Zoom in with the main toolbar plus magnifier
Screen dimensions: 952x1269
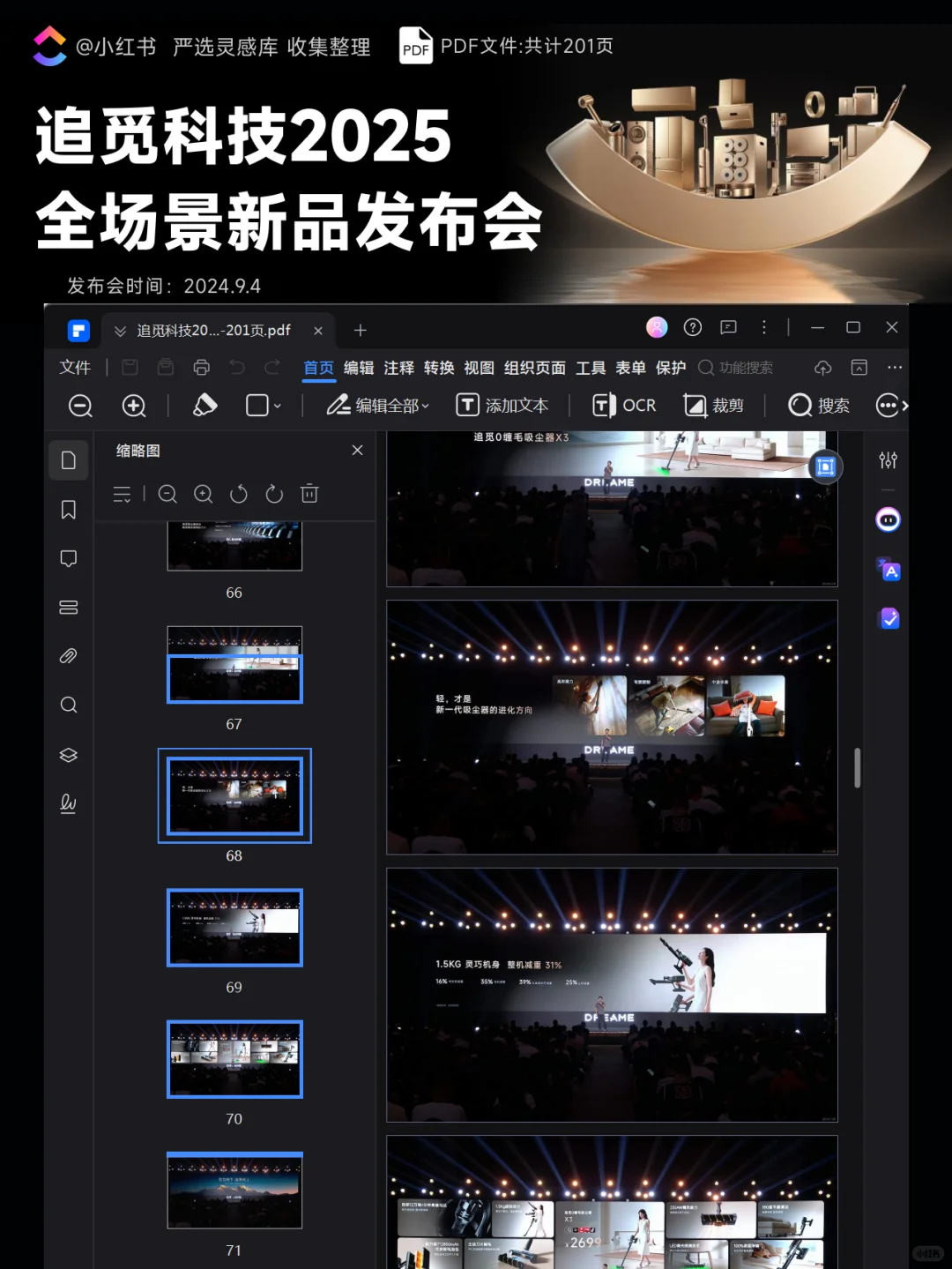coord(134,405)
